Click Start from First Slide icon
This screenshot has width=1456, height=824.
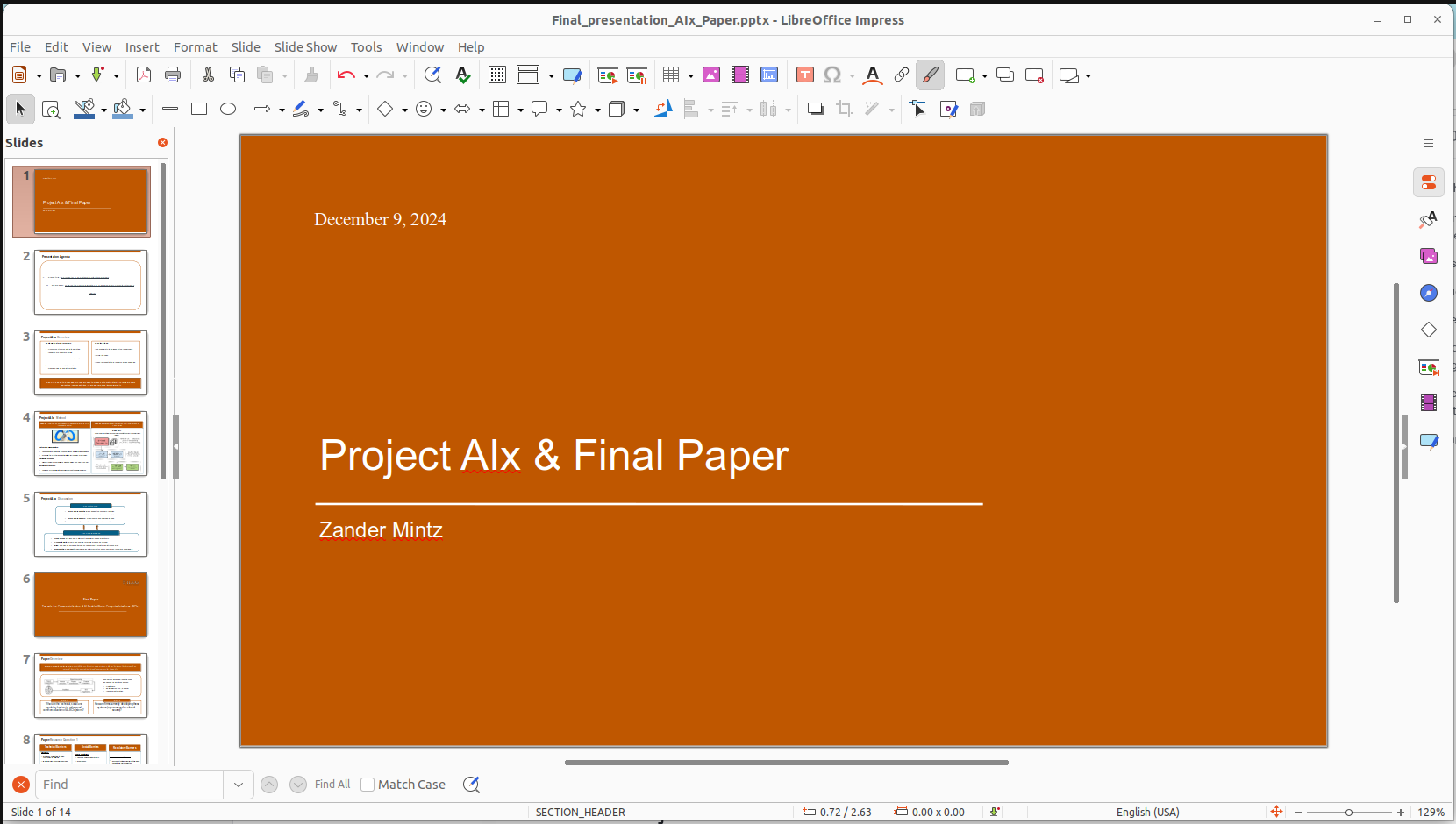pyautogui.click(x=608, y=75)
